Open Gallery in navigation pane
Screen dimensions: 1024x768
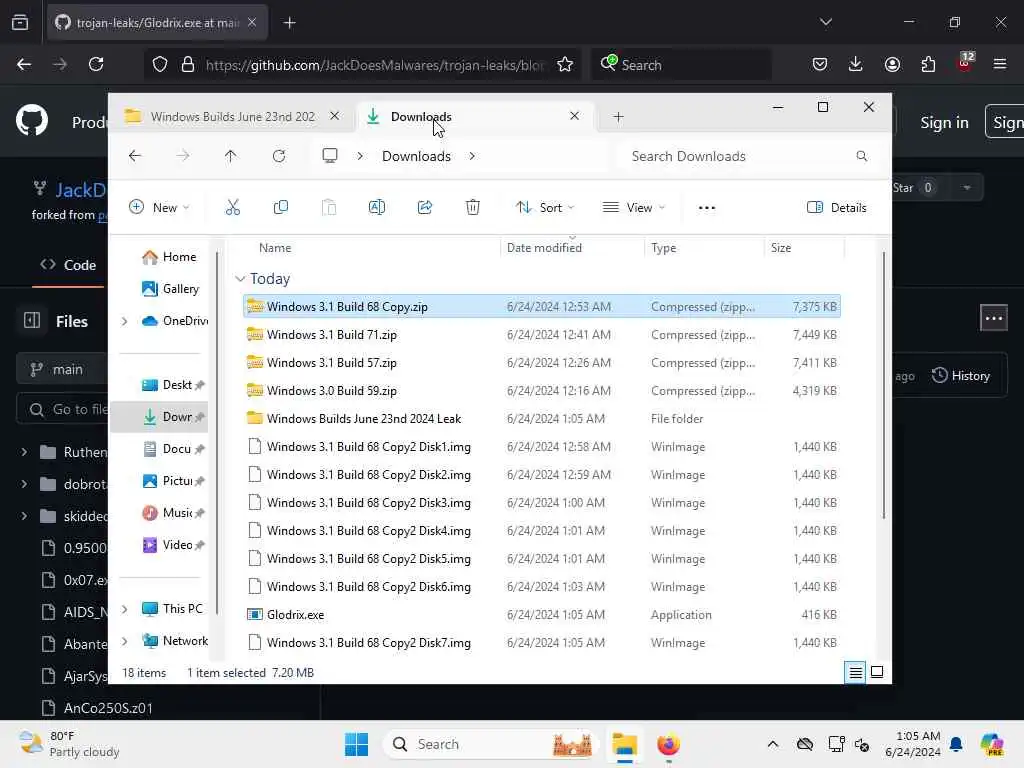tap(170, 289)
